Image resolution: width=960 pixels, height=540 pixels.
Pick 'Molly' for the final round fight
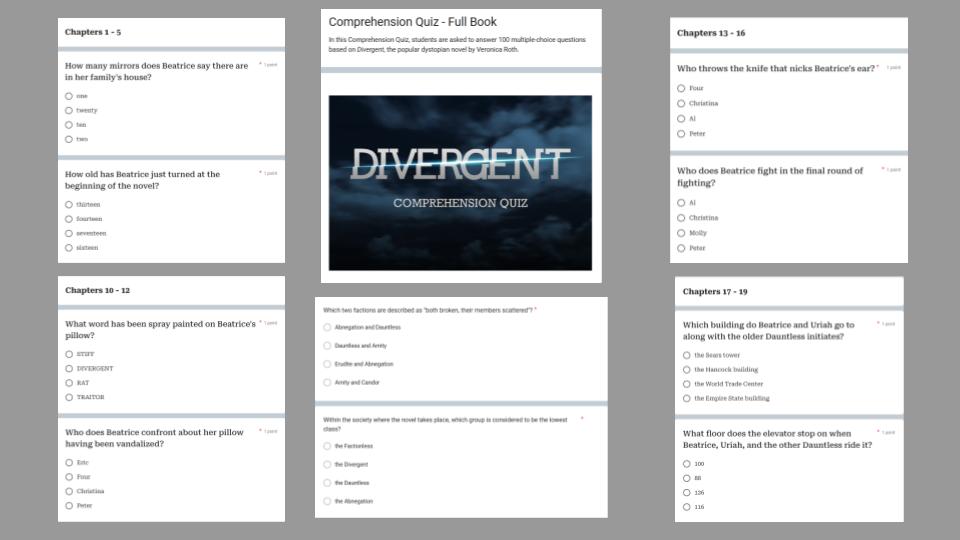(681, 233)
